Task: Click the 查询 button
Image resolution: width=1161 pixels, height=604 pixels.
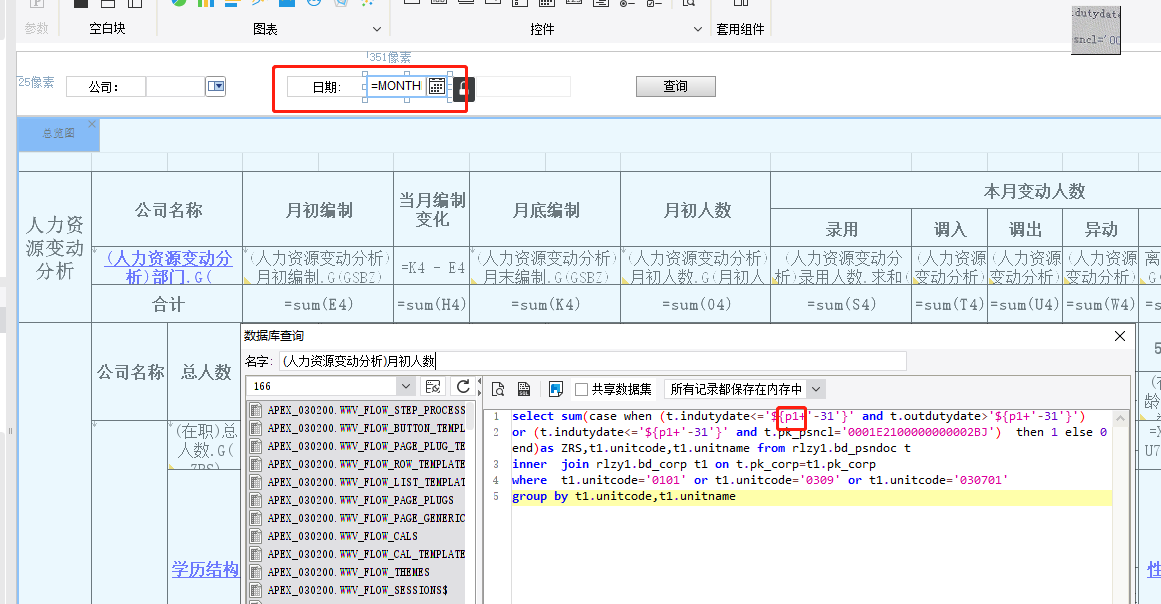Action: (675, 87)
